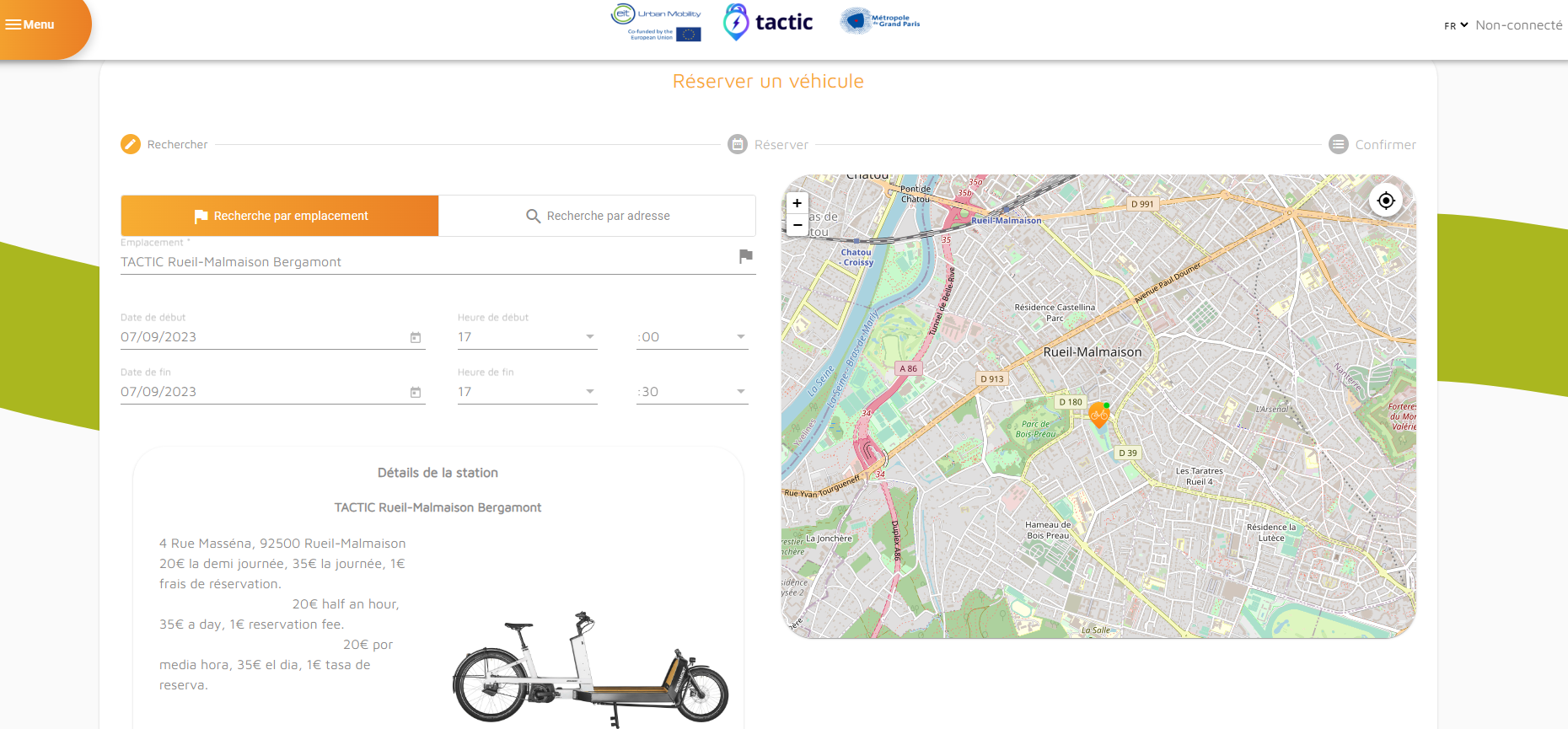The height and width of the screenshot is (729, 1568).
Task: Switch to Recherche par emplacement tab
Action: 280,216
